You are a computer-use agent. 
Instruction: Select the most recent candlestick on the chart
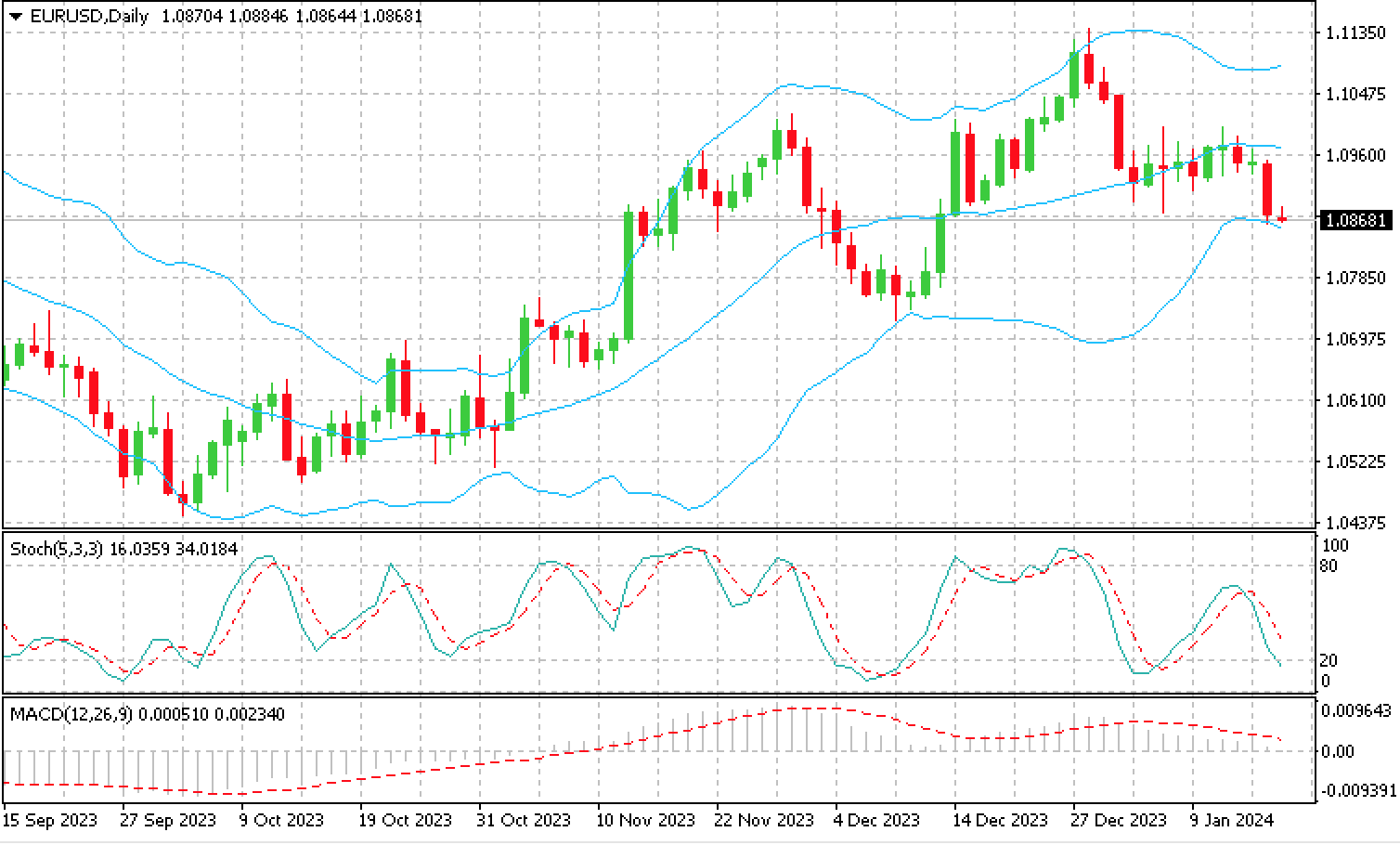[x=1282, y=218]
